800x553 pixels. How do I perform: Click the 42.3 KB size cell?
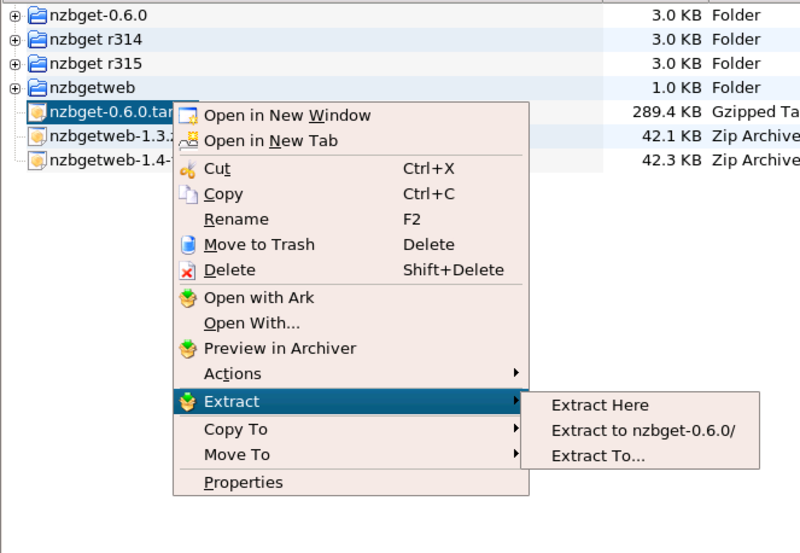tap(671, 160)
